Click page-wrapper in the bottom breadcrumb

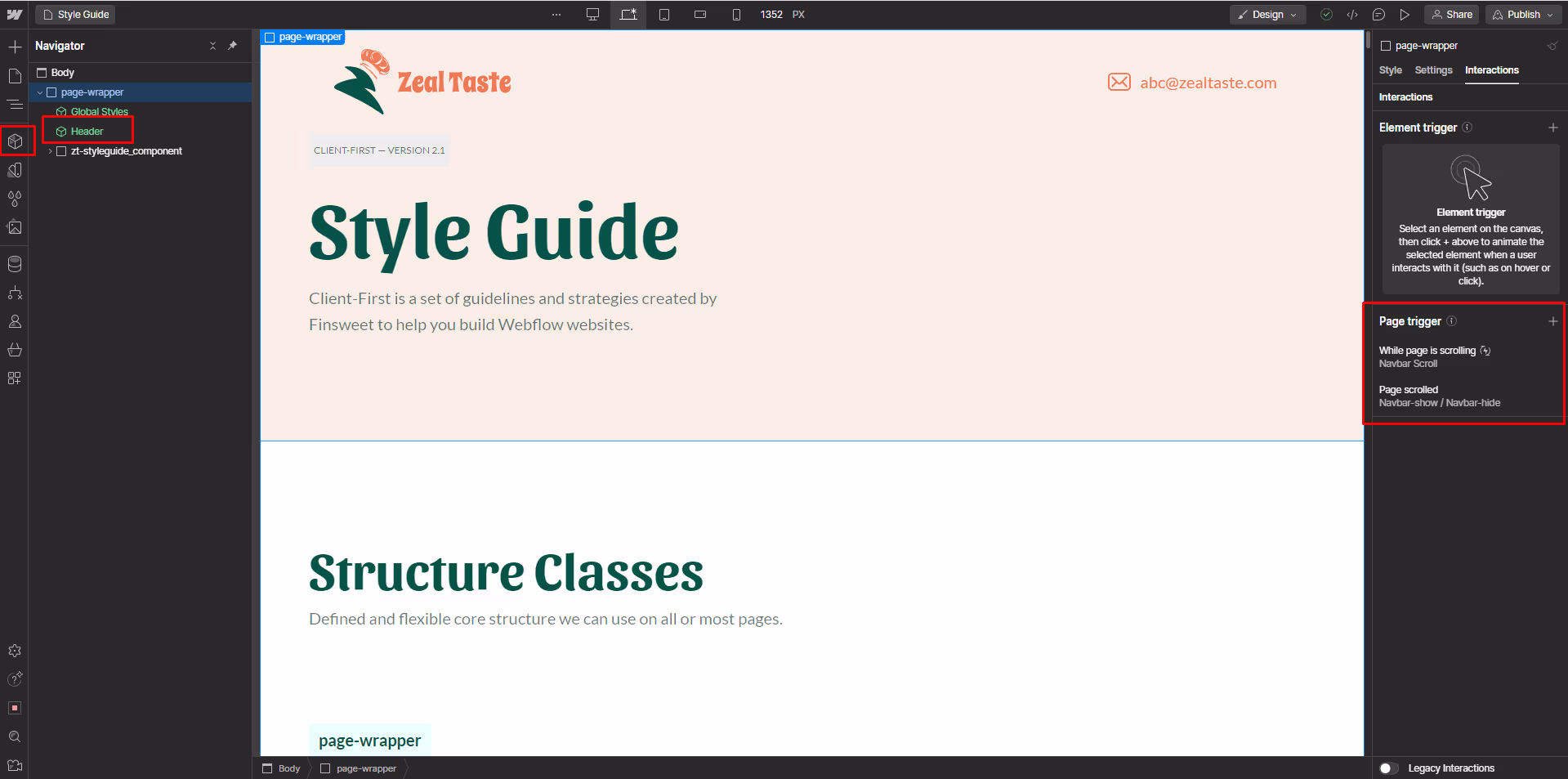tap(359, 768)
